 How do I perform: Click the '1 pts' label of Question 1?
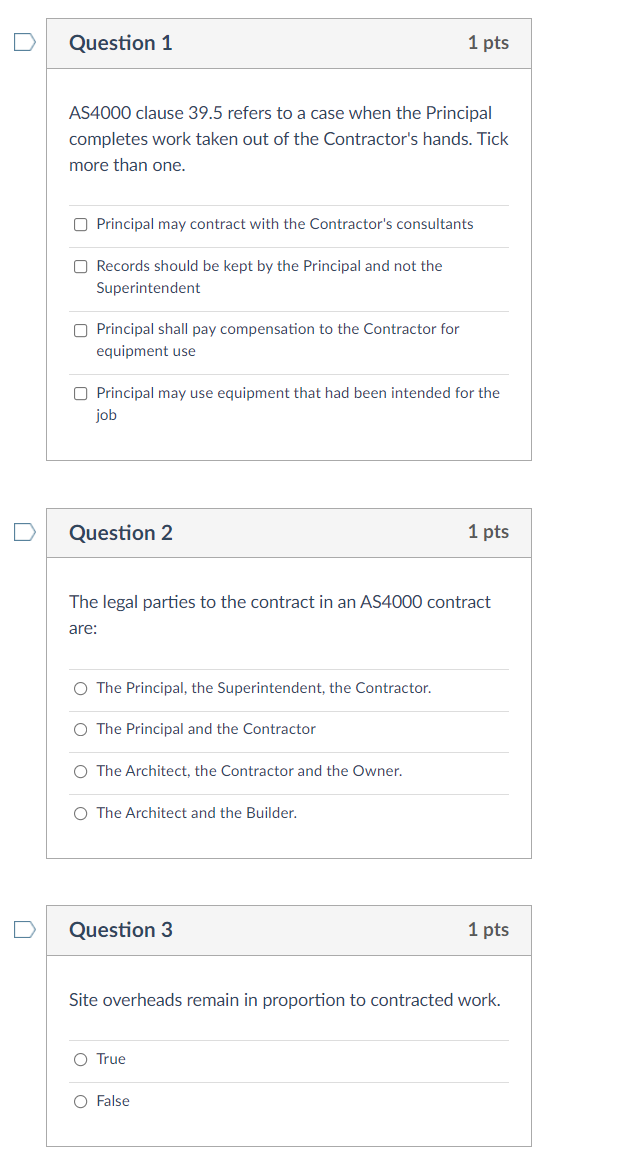tap(488, 43)
